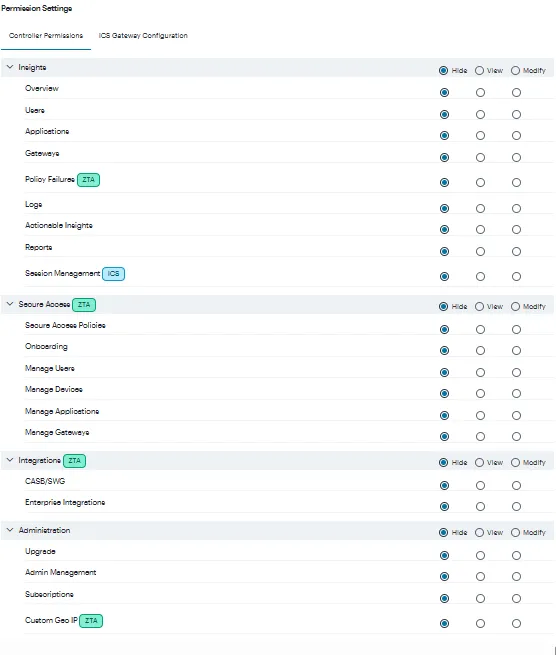Set Onboarding row to Modify
The height and width of the screenshot is (655, 556).
pyautogui.click(x=516, y=350)
